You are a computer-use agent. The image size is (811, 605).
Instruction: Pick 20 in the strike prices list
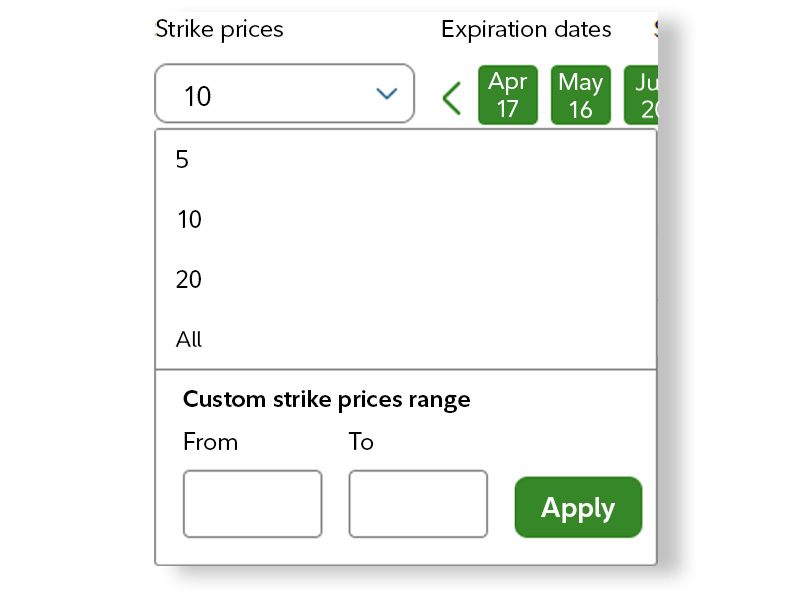[189, 280]
